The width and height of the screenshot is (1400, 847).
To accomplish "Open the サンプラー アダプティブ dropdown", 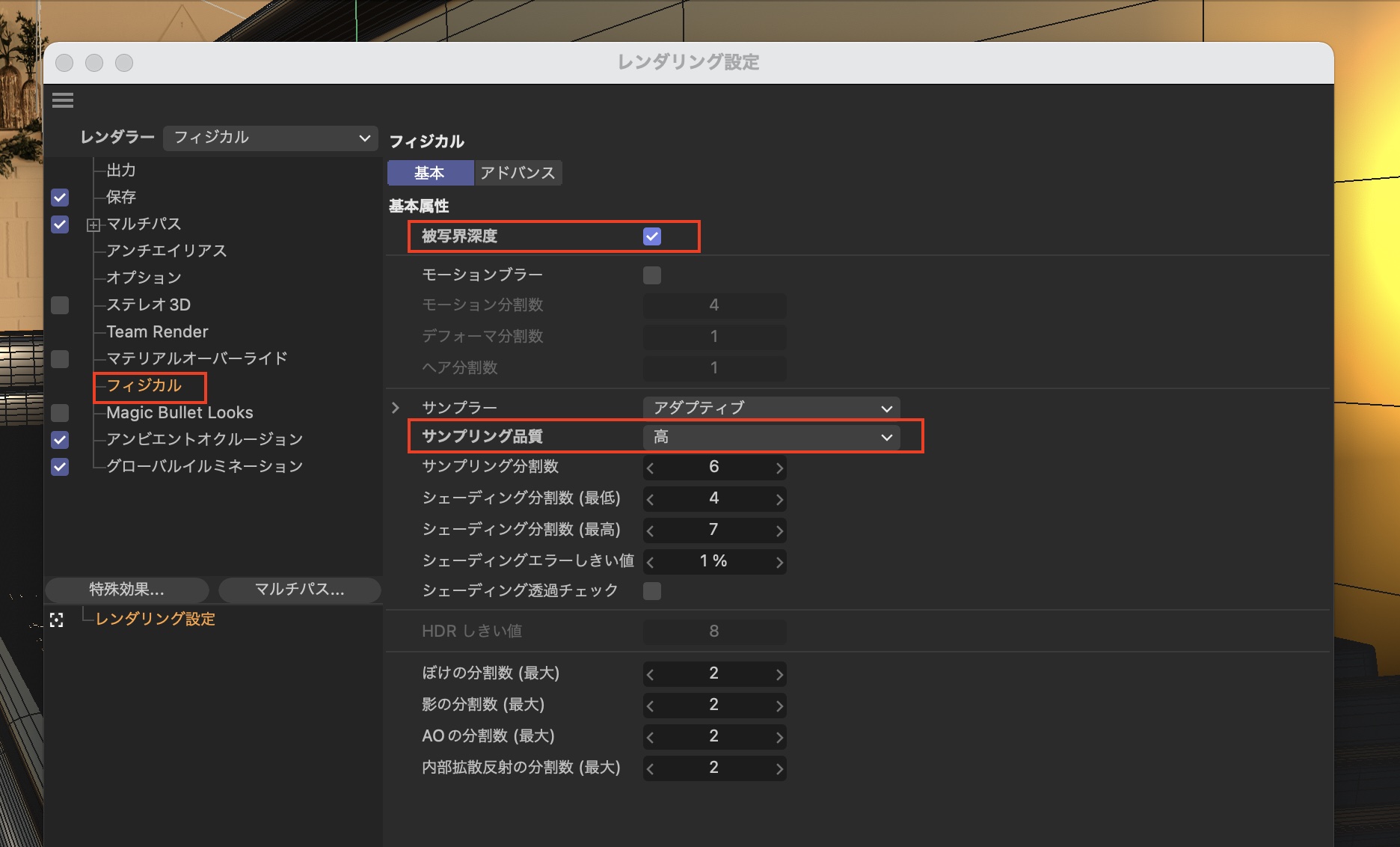I will 771,408.
